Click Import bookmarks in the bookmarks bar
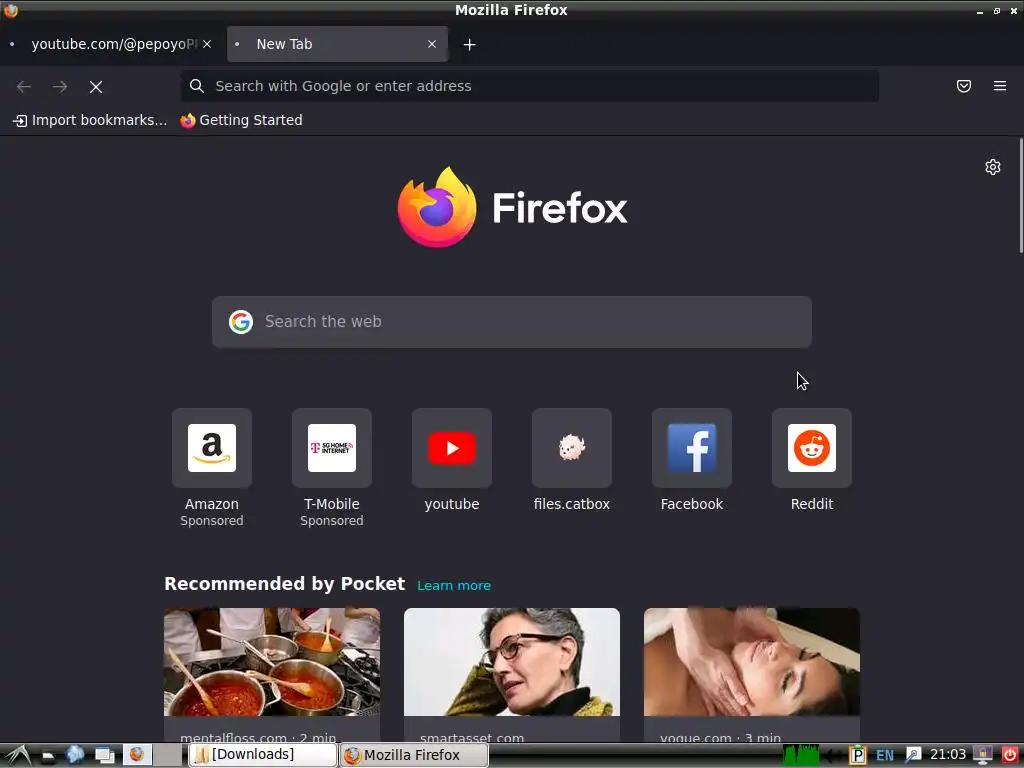Image resolution: width=1024 pixels, height=768 pixels. coord(90,120)
